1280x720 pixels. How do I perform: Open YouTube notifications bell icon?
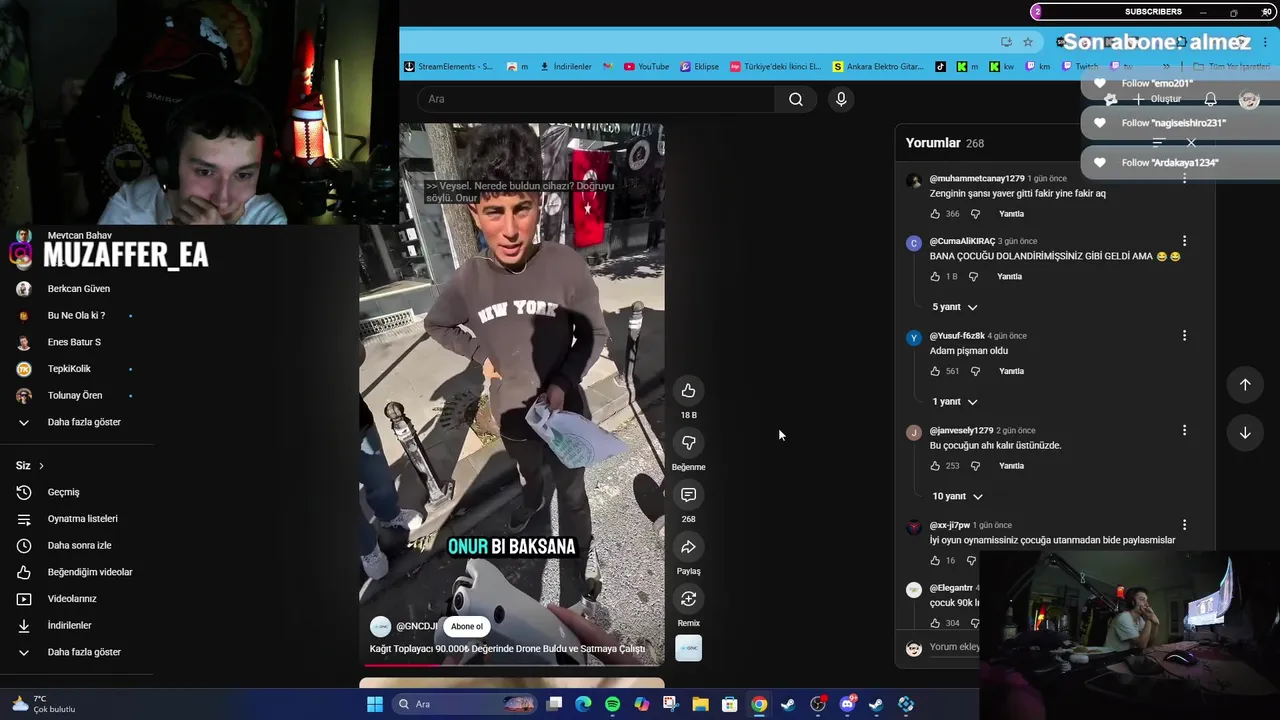point(1210,99)
